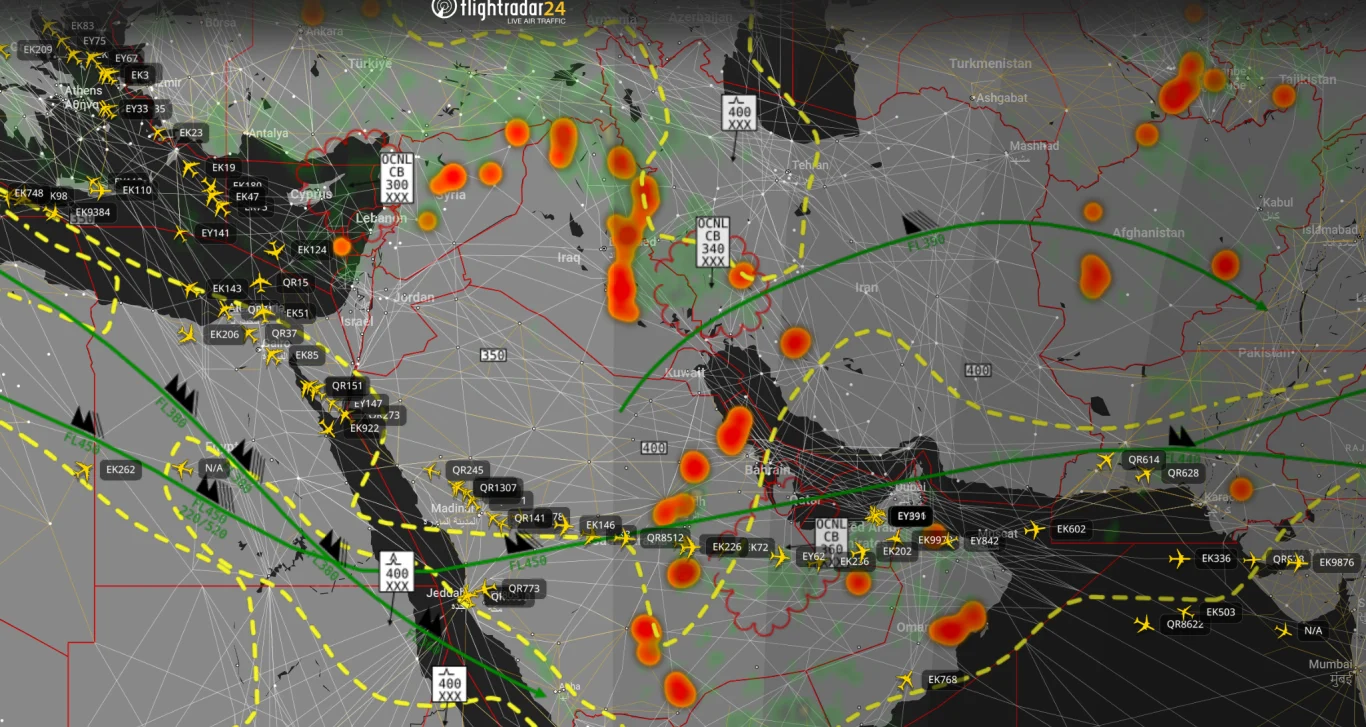Image resolution: width=1366 pixels, height=727 pixels.
Task: Click the EY75 flight label
Action: 95,41
